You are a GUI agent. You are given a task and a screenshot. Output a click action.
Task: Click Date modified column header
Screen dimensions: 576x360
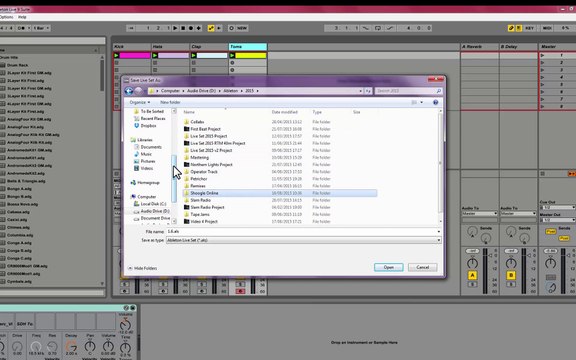click(x=285, y=112)
